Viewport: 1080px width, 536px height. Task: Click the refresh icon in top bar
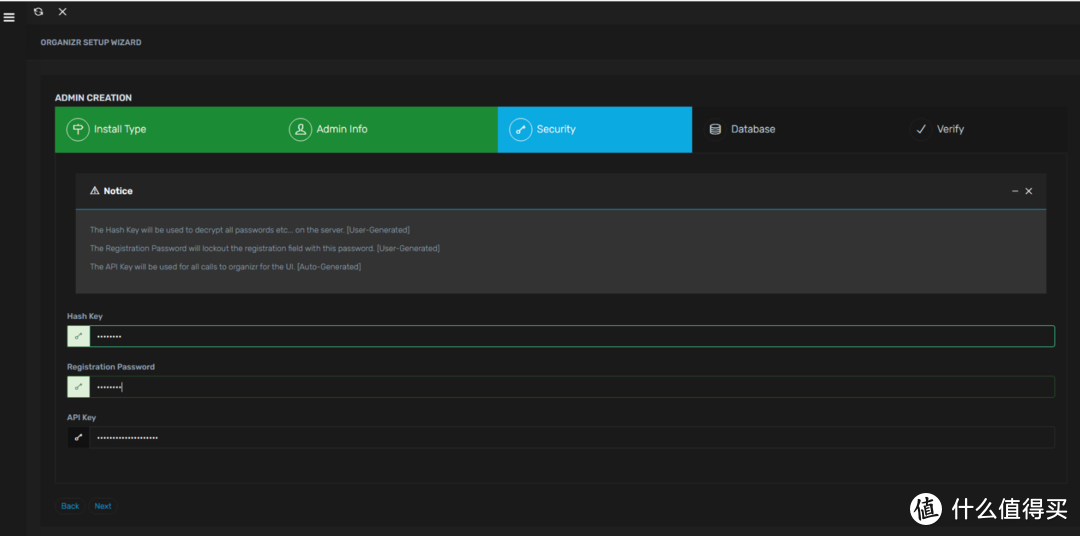[x=38, y=12]
